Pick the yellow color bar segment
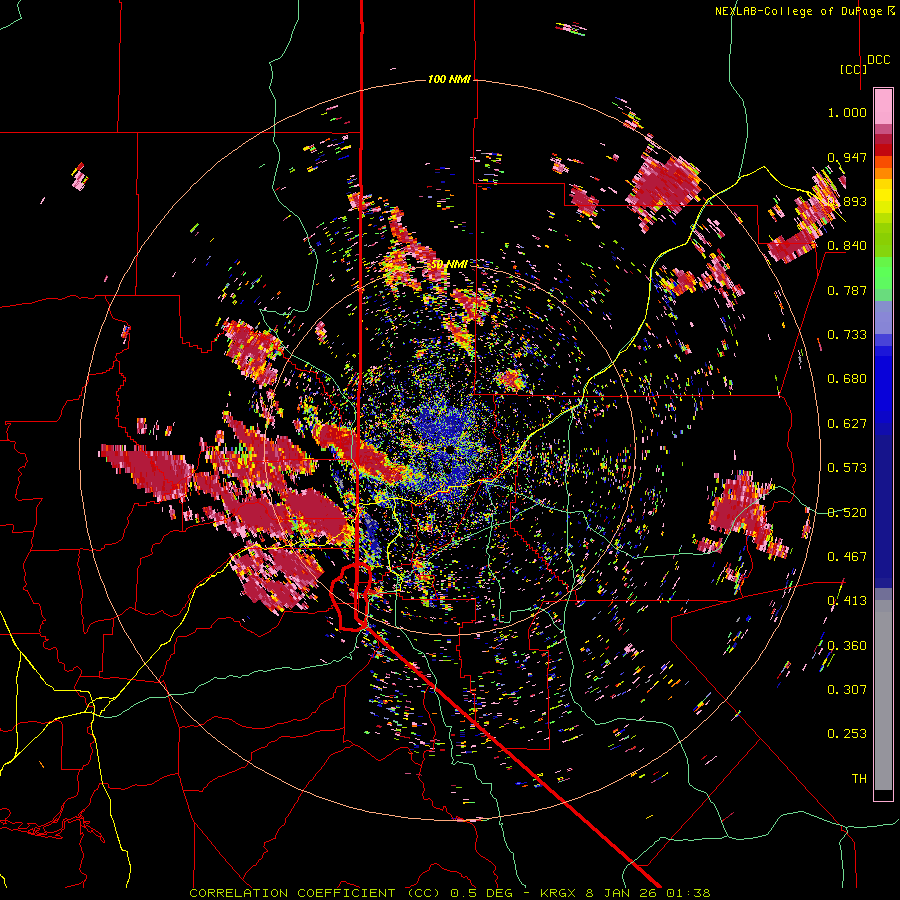The image size is (900, 900). pos(883,195)
